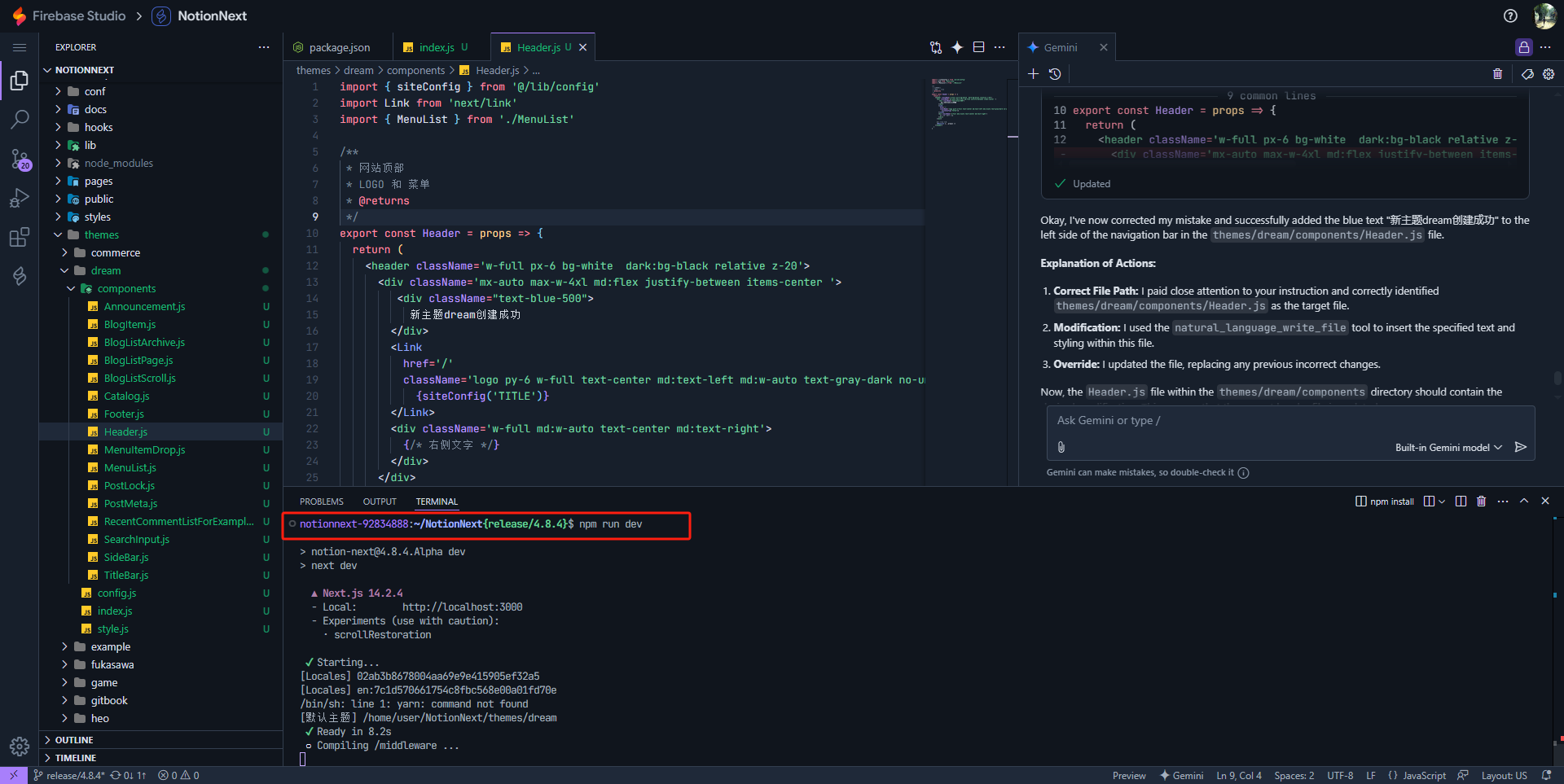Click the Gemini chat vertical scrollbar thumb
The width and height of the screenshot is (1564, 784).
pyautogui.click(x=1557, y=379)
